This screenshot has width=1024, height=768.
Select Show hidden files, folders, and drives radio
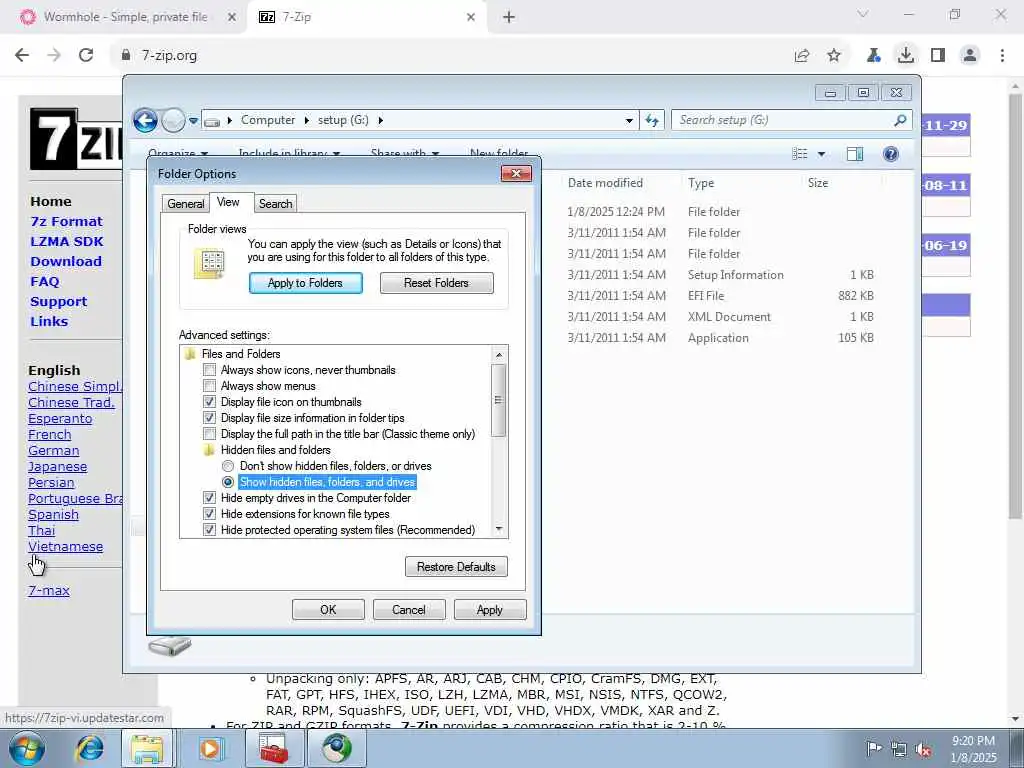(x=228, y=482)
